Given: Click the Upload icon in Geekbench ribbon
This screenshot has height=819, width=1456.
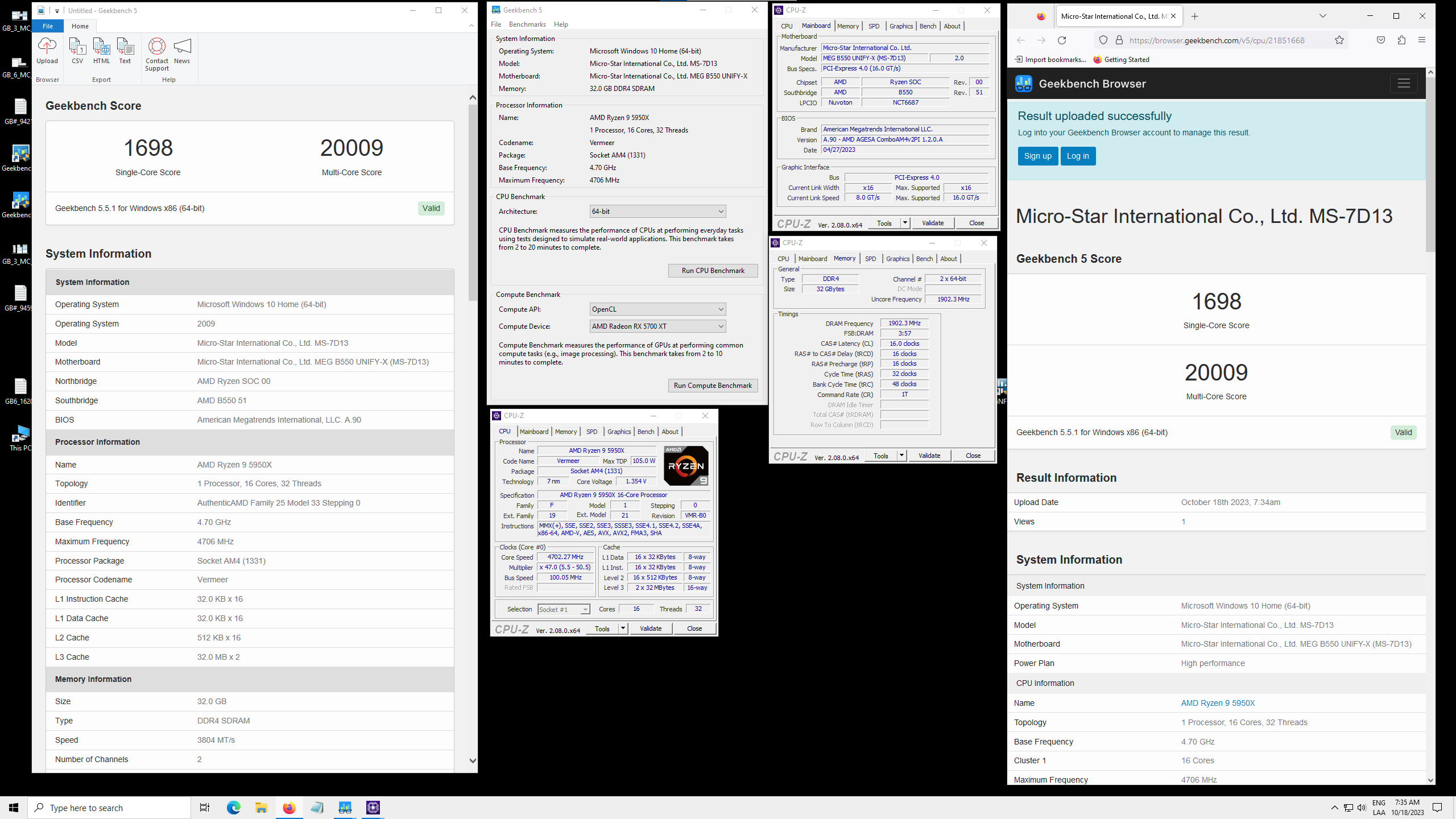Looking at the screenshot, I should coord(47,51).
